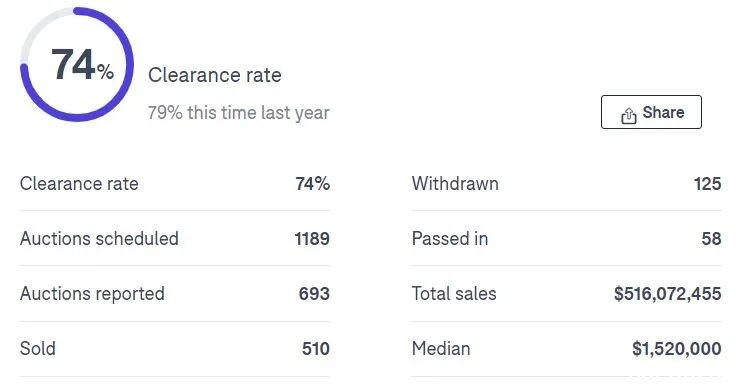Select the Auctions reported row label

pos(92,294)
